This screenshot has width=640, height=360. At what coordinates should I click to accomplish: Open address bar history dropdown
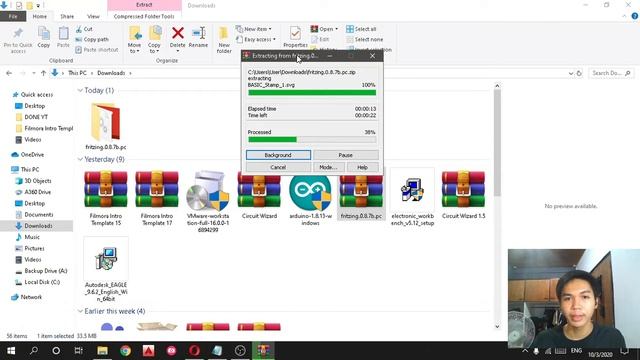(571, 73)
